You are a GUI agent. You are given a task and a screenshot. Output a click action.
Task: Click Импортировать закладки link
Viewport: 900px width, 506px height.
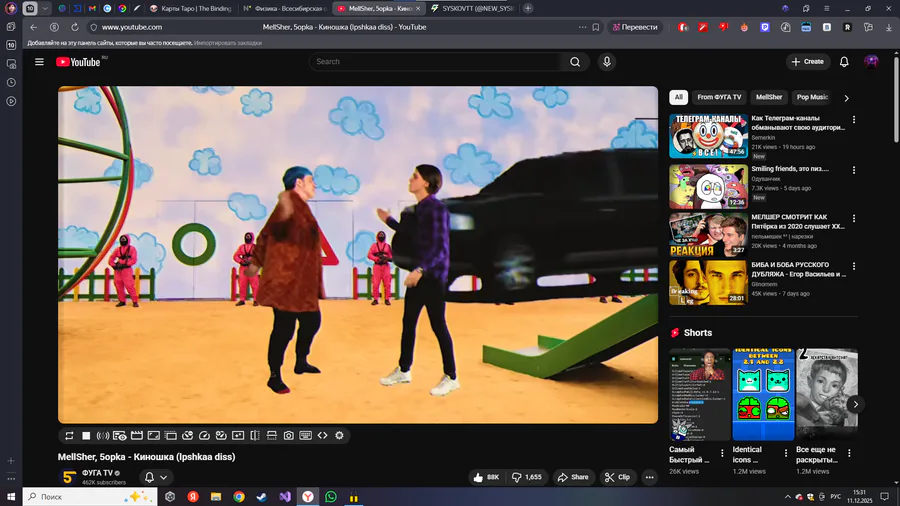228,43
